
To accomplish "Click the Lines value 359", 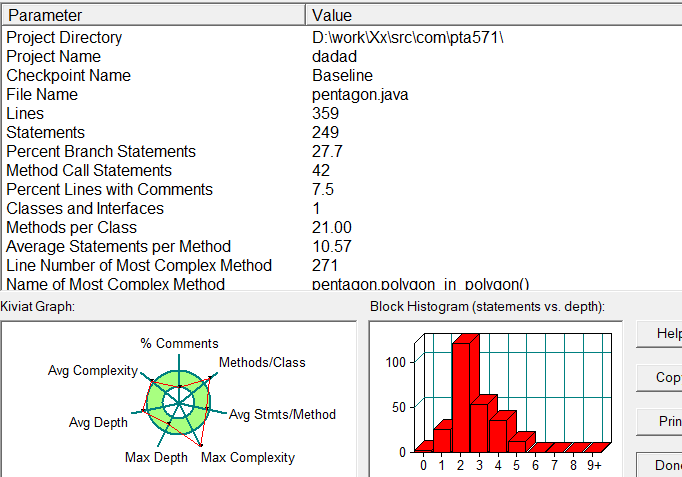I will point(325,113).
